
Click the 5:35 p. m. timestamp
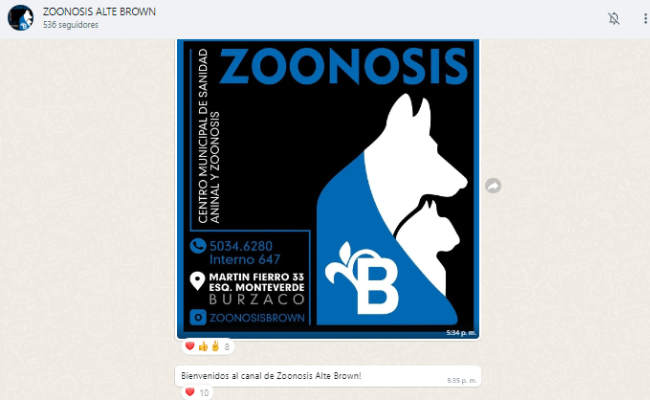(x=462, y=380)
